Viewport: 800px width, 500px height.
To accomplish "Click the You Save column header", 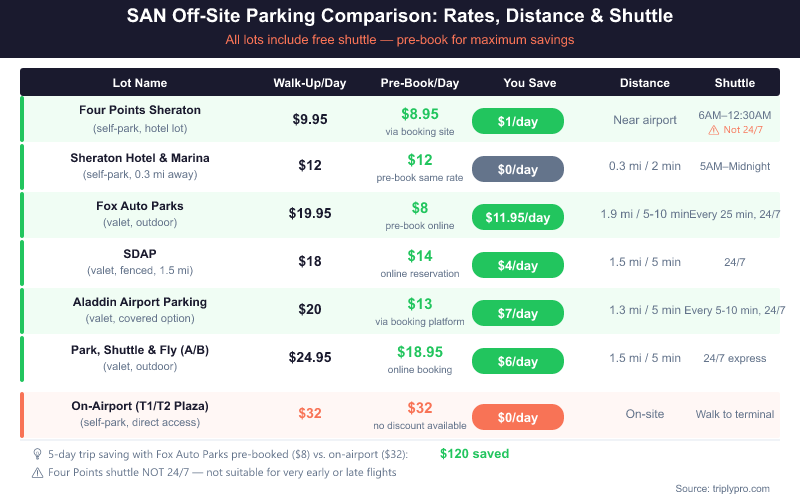I will point(529,83).
